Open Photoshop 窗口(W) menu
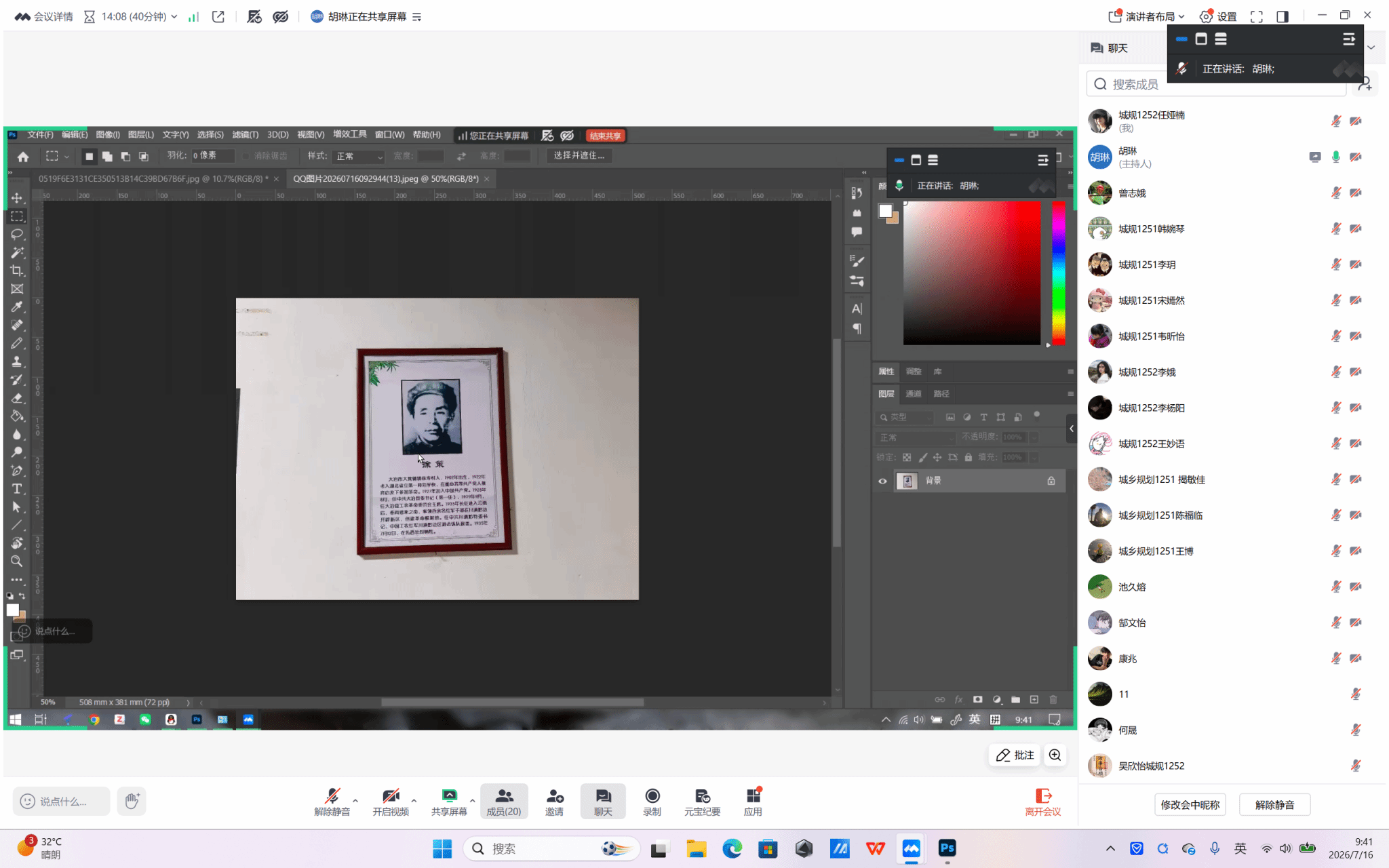 (x=389, y=135)
